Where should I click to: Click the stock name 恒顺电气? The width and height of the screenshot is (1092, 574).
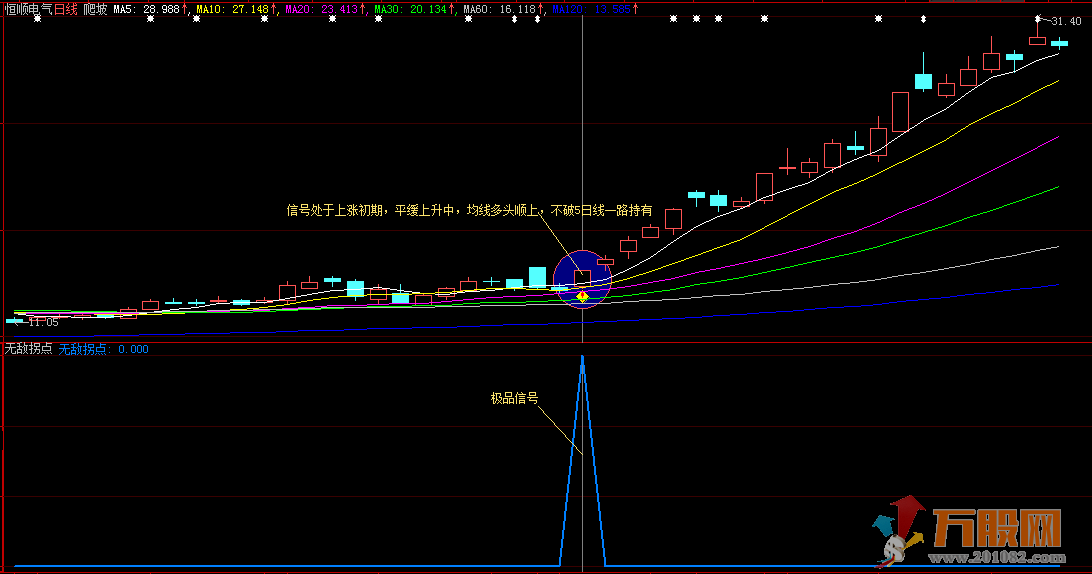pos(29,10)
